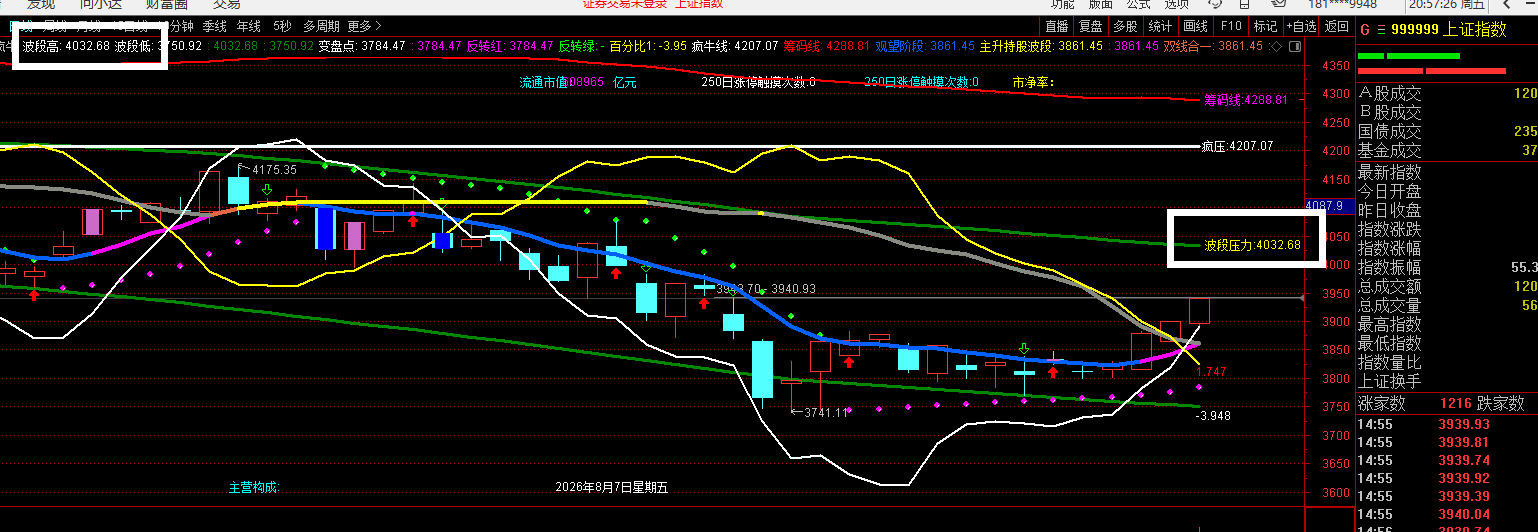Open the 复盘 replay tool
This screenshot has width=1538, height=532.
coord(1092,26)
